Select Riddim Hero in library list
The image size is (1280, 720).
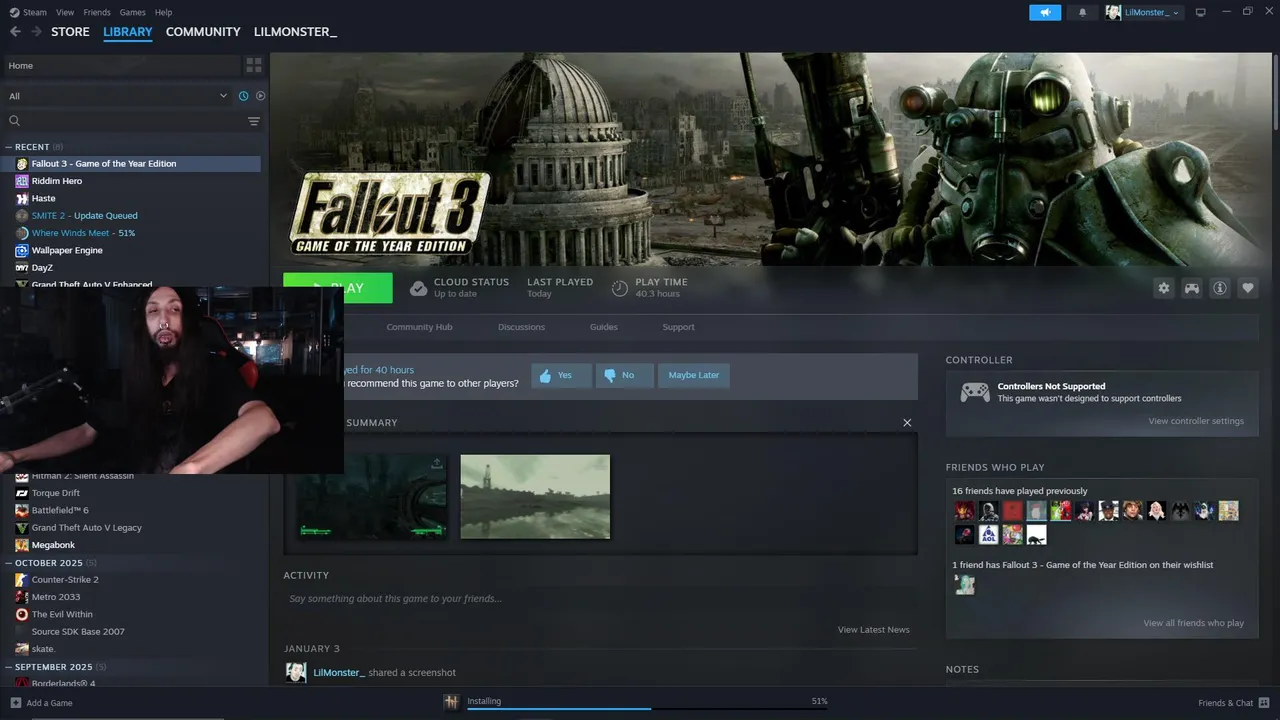pos(57,181)
